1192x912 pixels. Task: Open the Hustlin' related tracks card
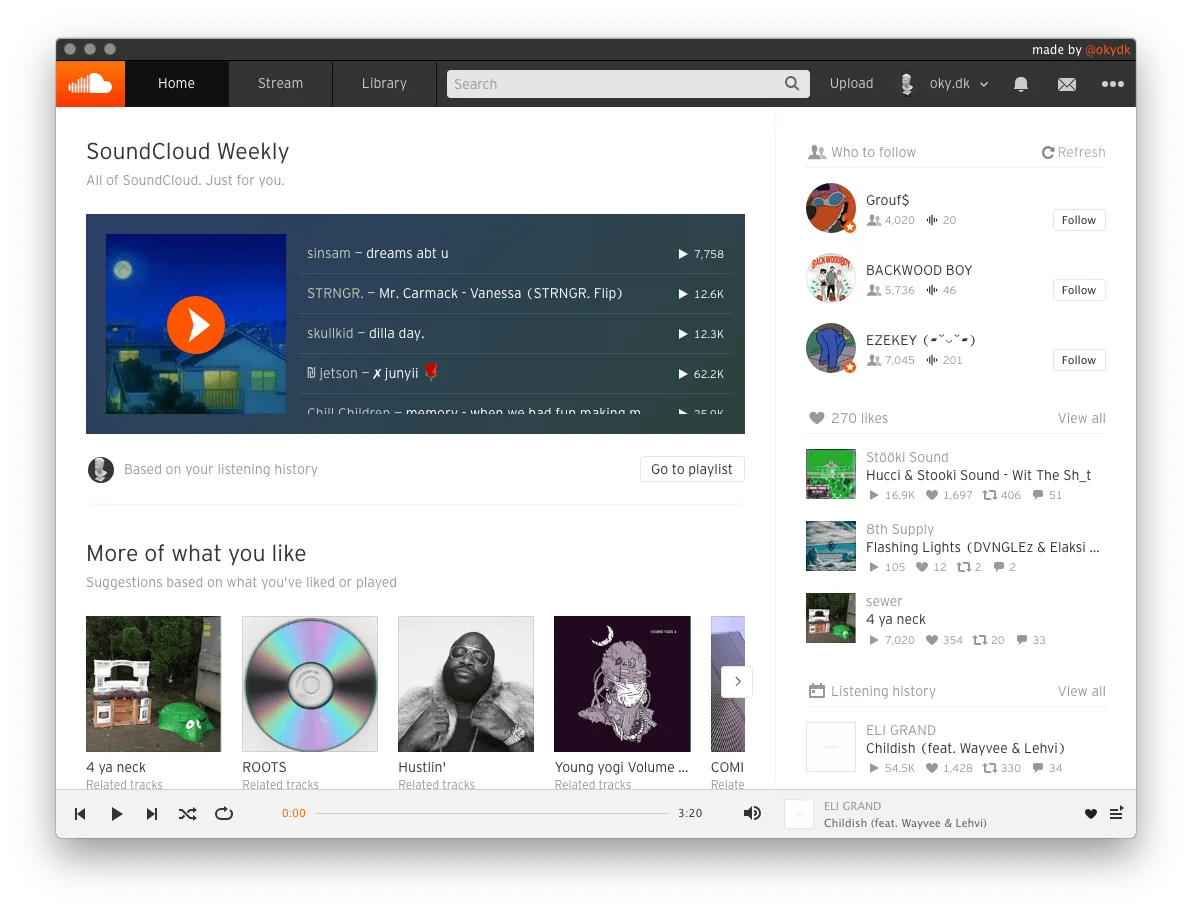(x=466, y=684)
